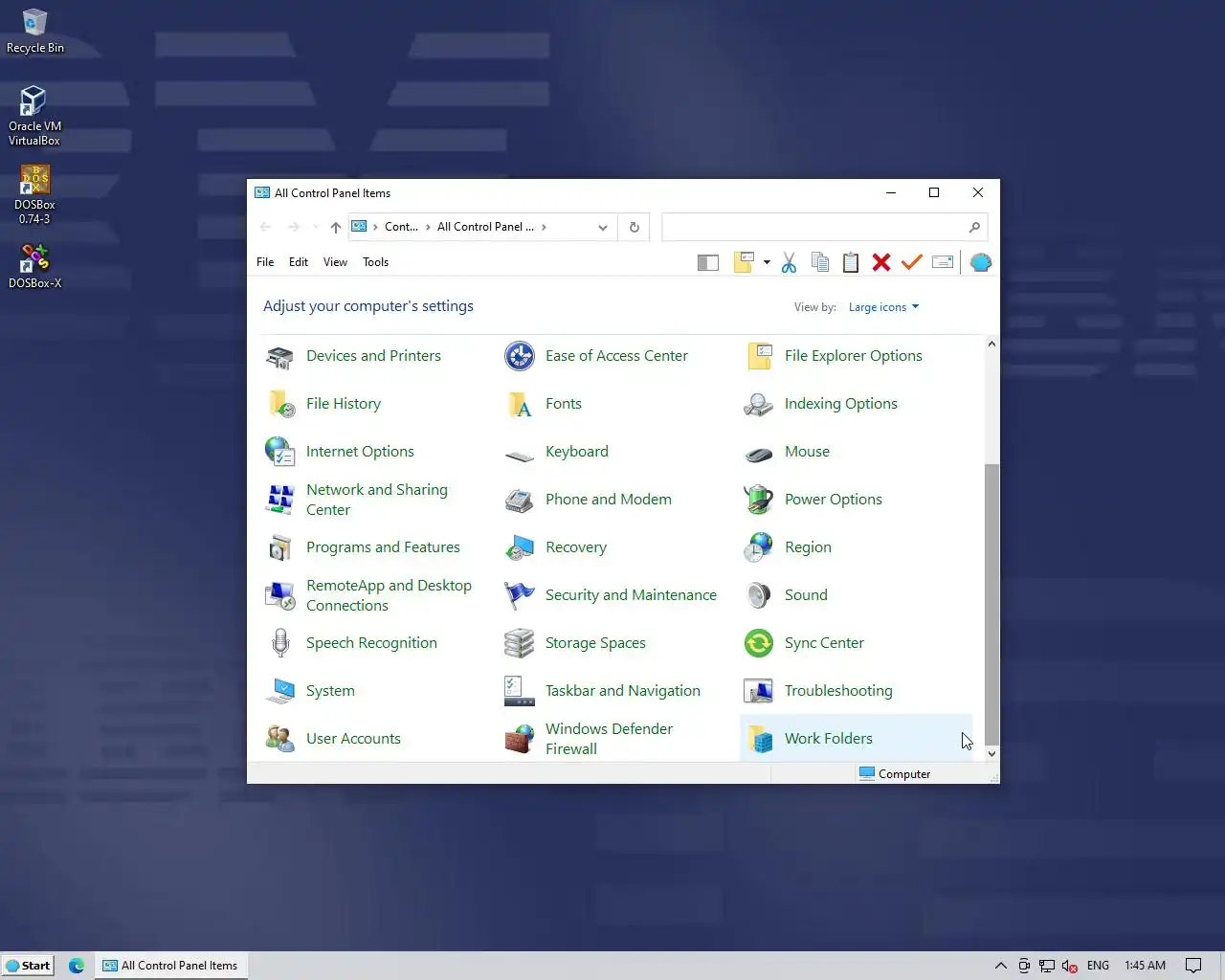Click the Paste clipboard icon
Viewport: 1225px width, 980px height.
click(x=851, y=262)
